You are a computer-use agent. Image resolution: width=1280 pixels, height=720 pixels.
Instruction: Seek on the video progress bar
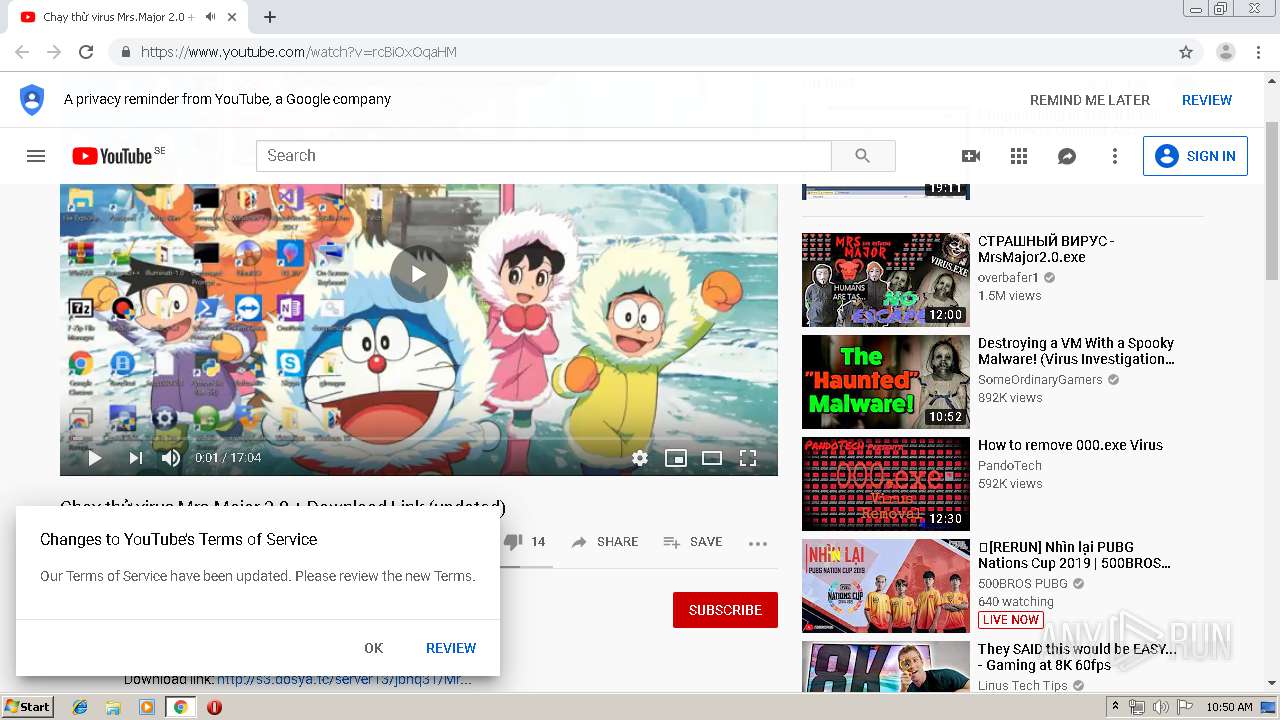pyautogui.click(x=418, y=438)
